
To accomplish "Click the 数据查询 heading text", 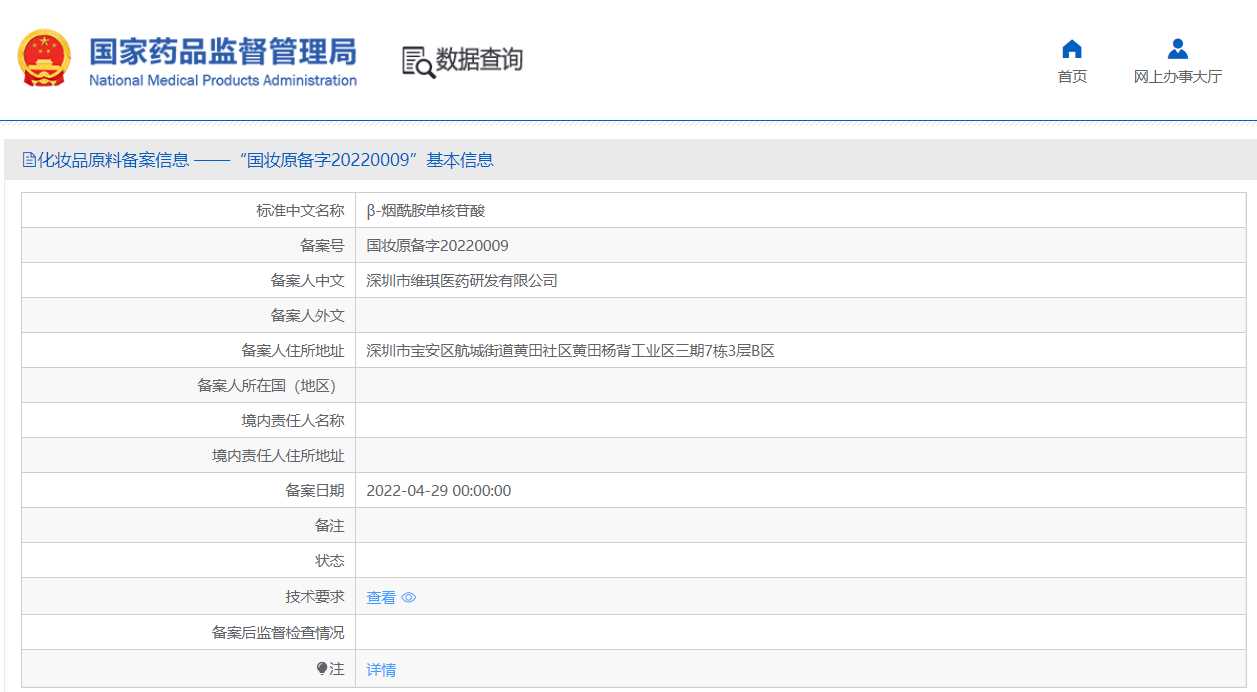I will pos(479,60).
